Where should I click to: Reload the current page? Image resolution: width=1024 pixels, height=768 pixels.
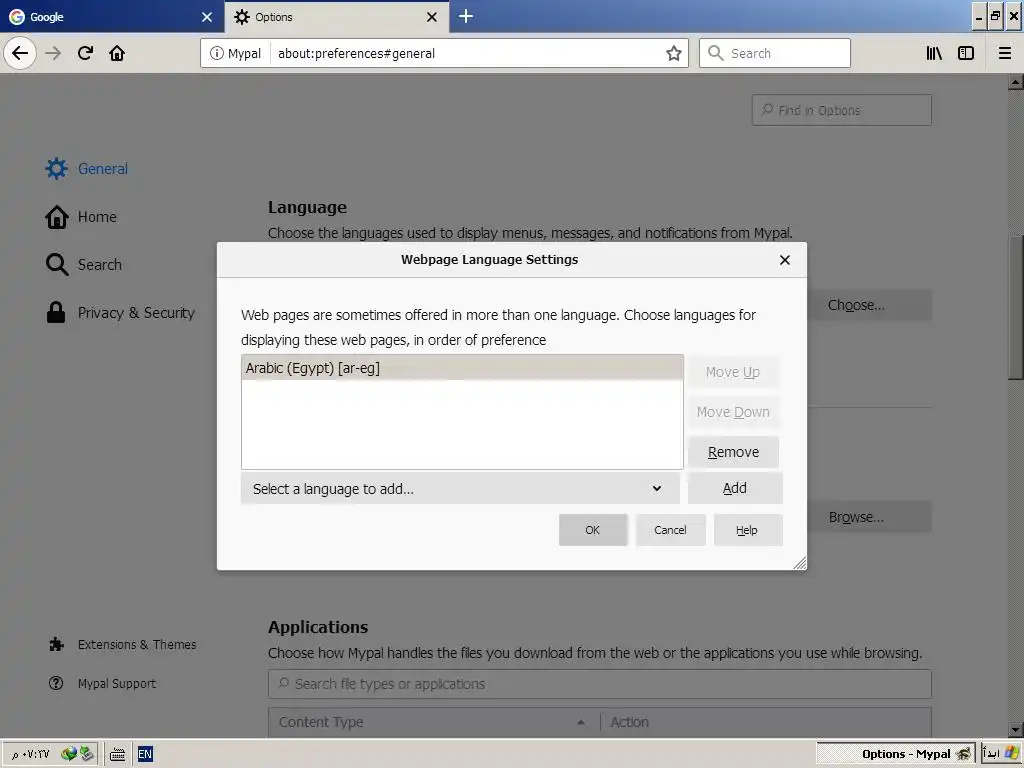point(85,53)
